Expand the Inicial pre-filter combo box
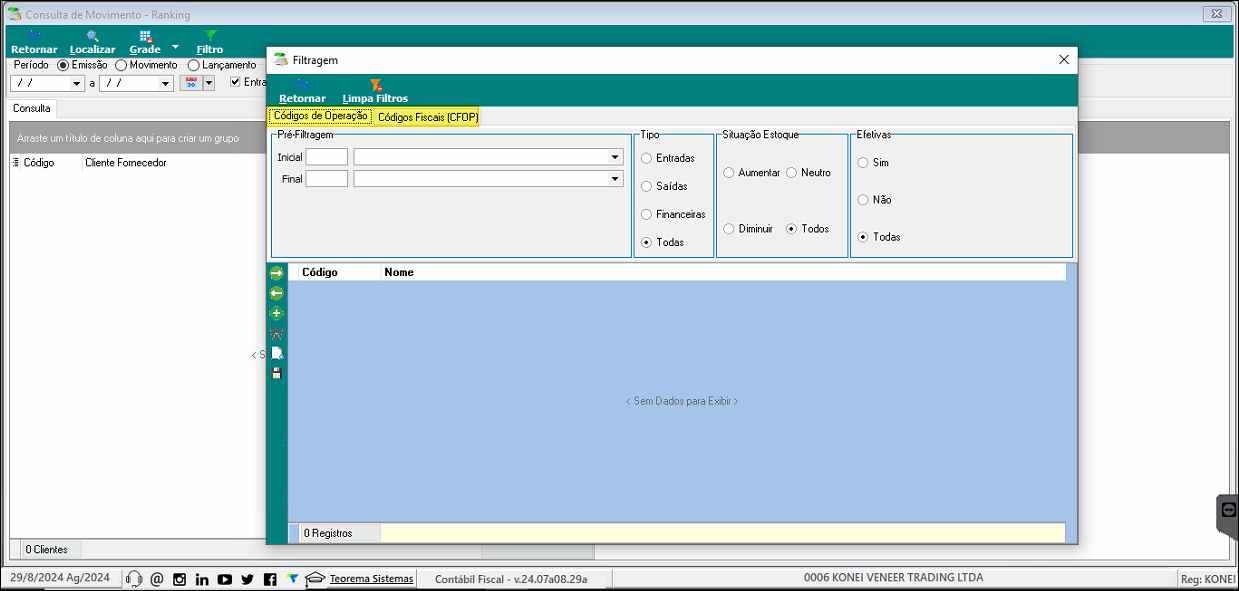The image size is (1239, 591). pyautogui.click(x=615, y=157)
